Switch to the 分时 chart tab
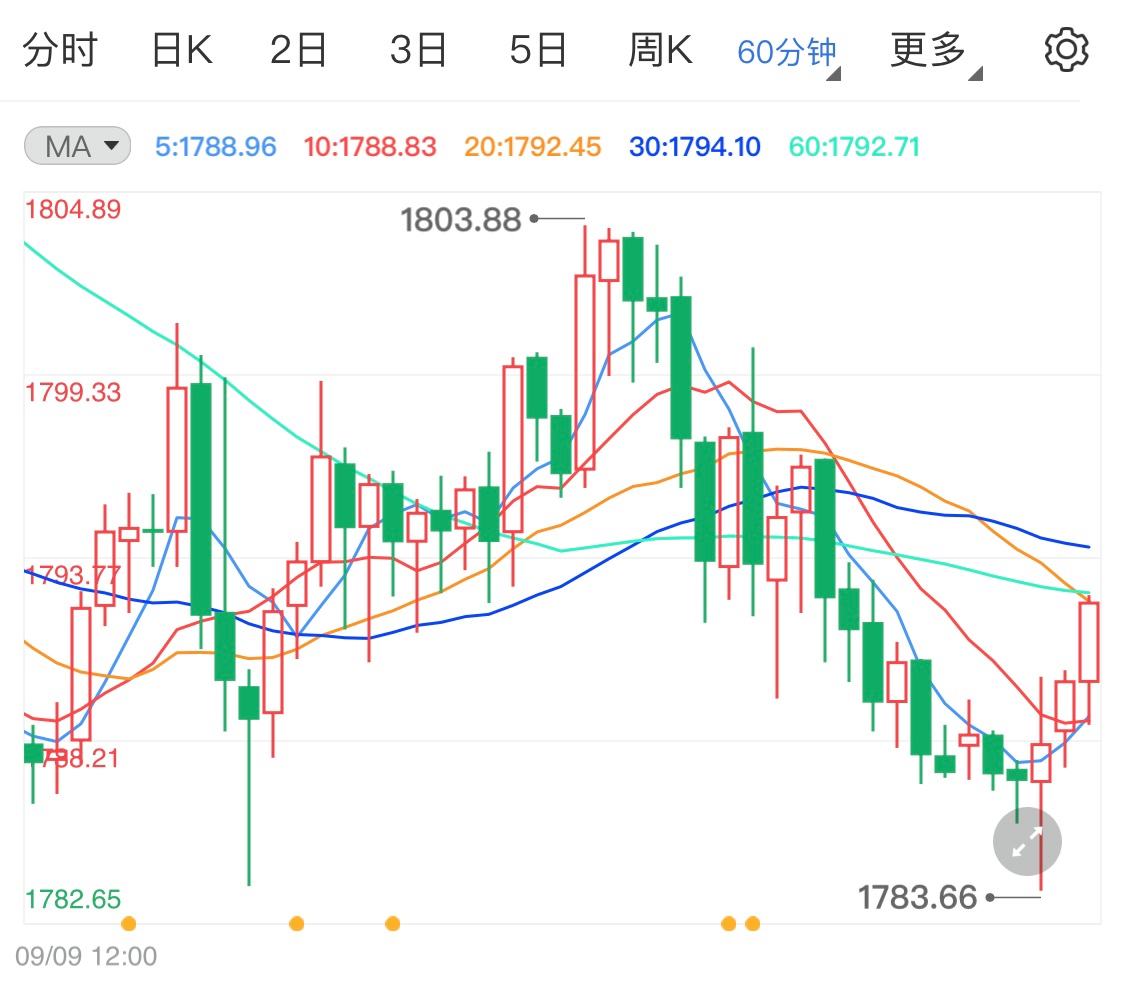Screen dimensions: 1125x991 pyautogui.click(x=58, y=50)
